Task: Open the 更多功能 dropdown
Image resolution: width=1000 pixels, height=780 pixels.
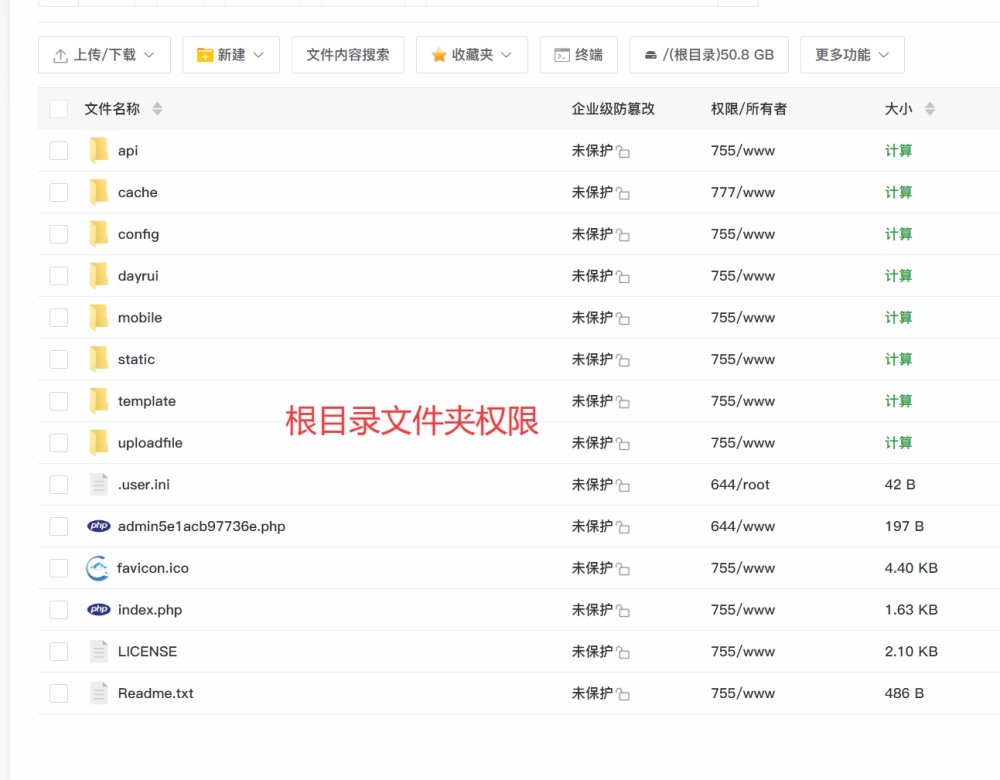Action: click(852, 55)
